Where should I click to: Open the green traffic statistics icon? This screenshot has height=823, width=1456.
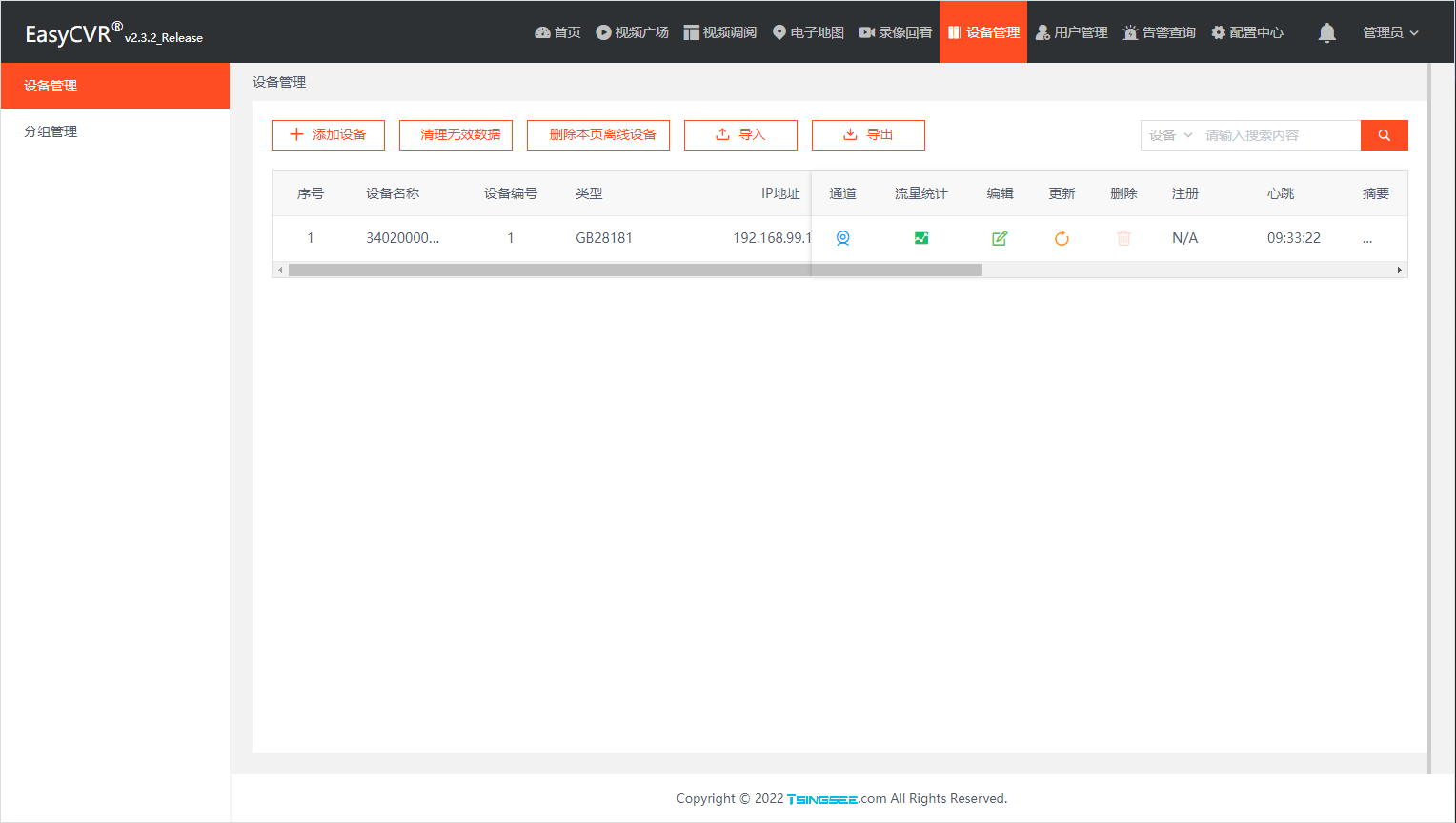coord(920,238)
